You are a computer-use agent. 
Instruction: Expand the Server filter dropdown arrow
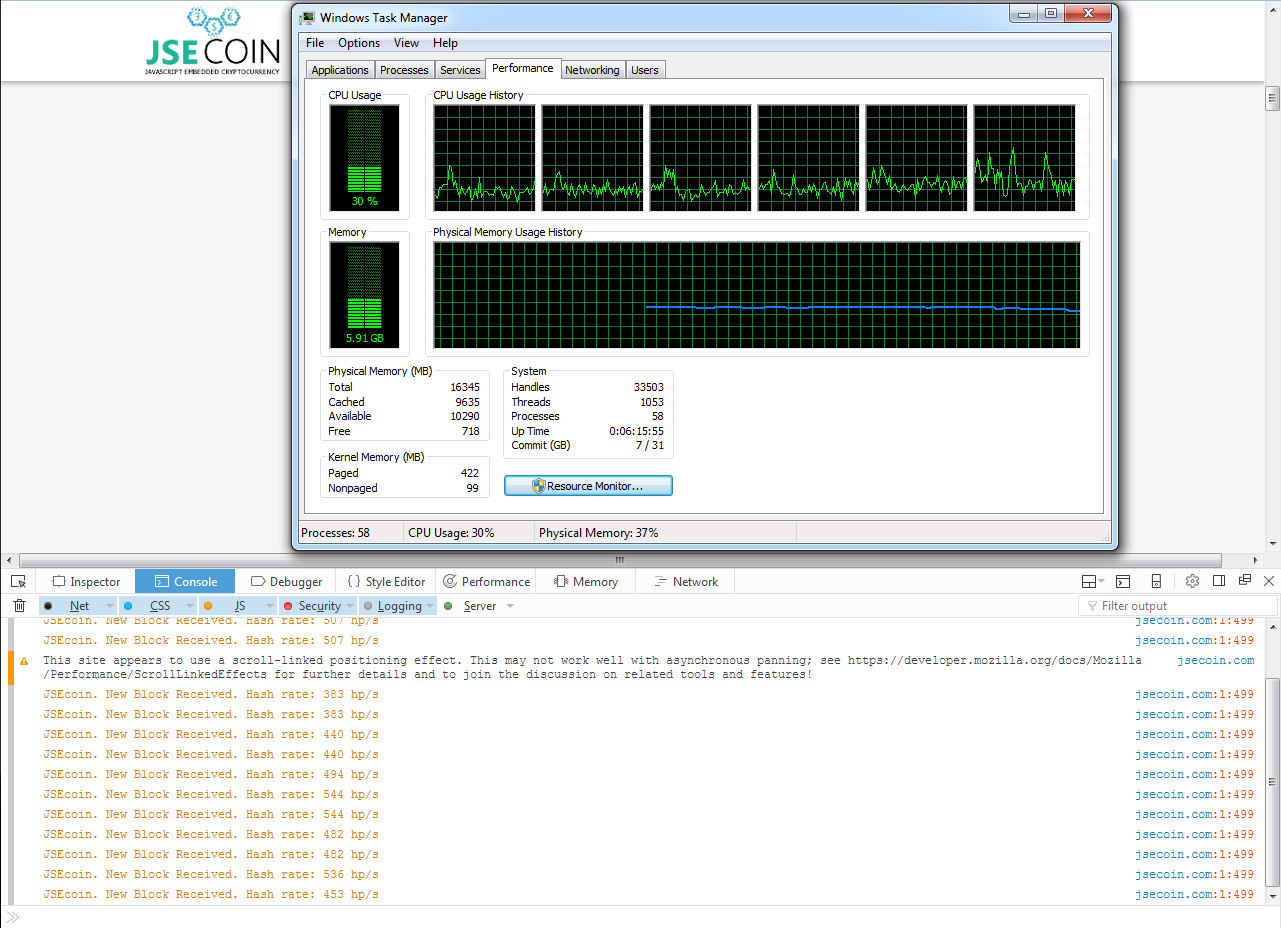click(510, 606)
